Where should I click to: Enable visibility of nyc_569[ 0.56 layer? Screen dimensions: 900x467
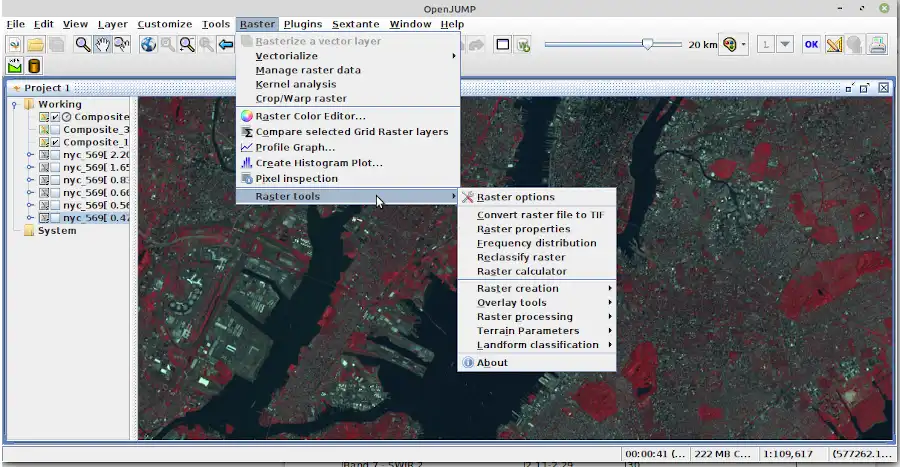point(55,205)
